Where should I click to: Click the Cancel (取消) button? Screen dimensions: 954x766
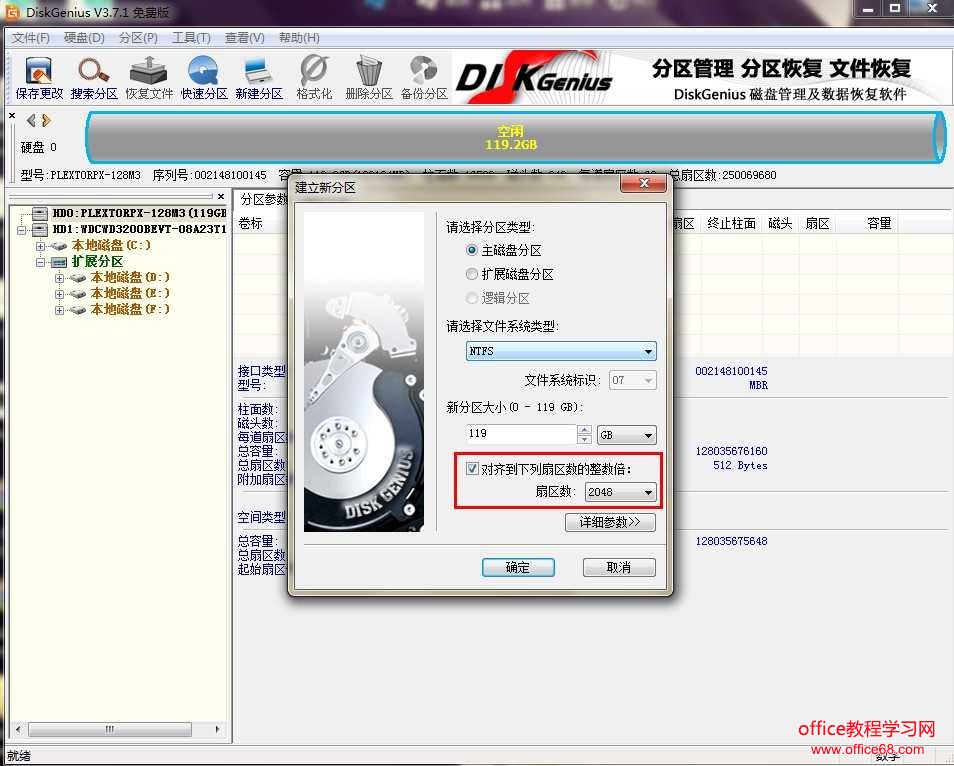click(619, 567)
